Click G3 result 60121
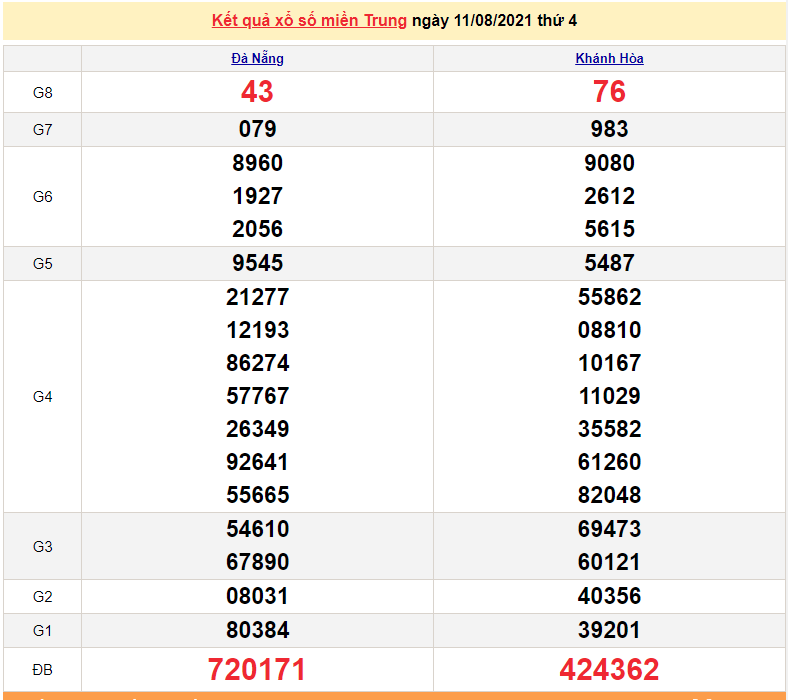 (609, 562)
